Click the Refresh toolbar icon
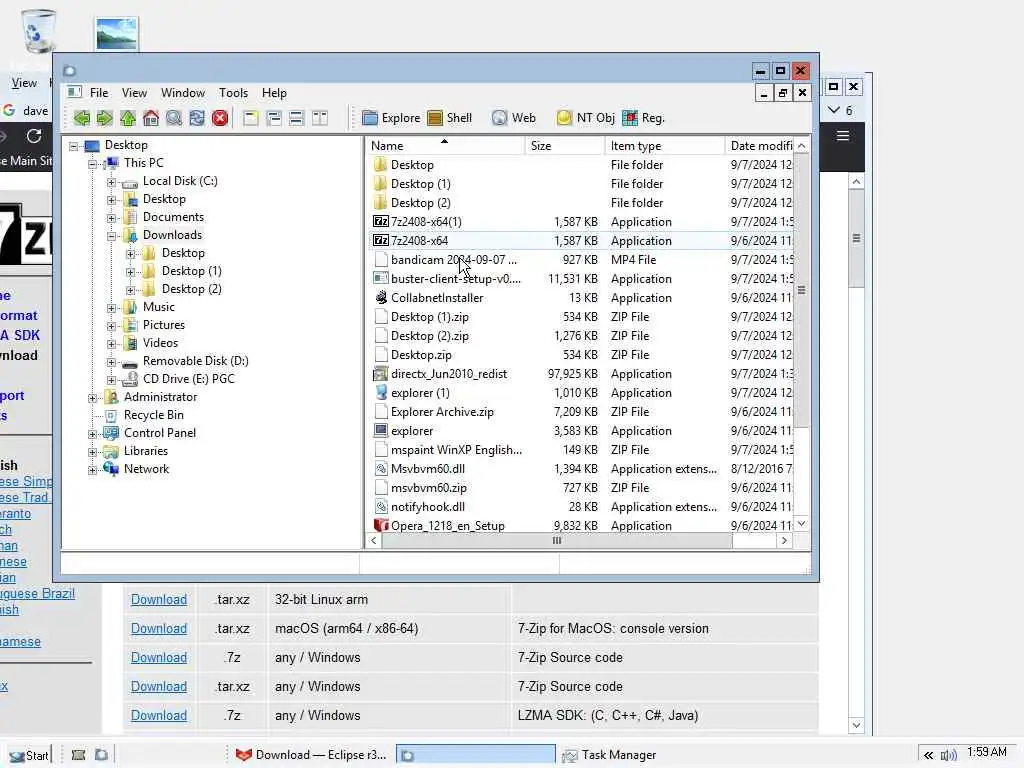The width and height of the screenshot is (1024, 768). point(197,118)
